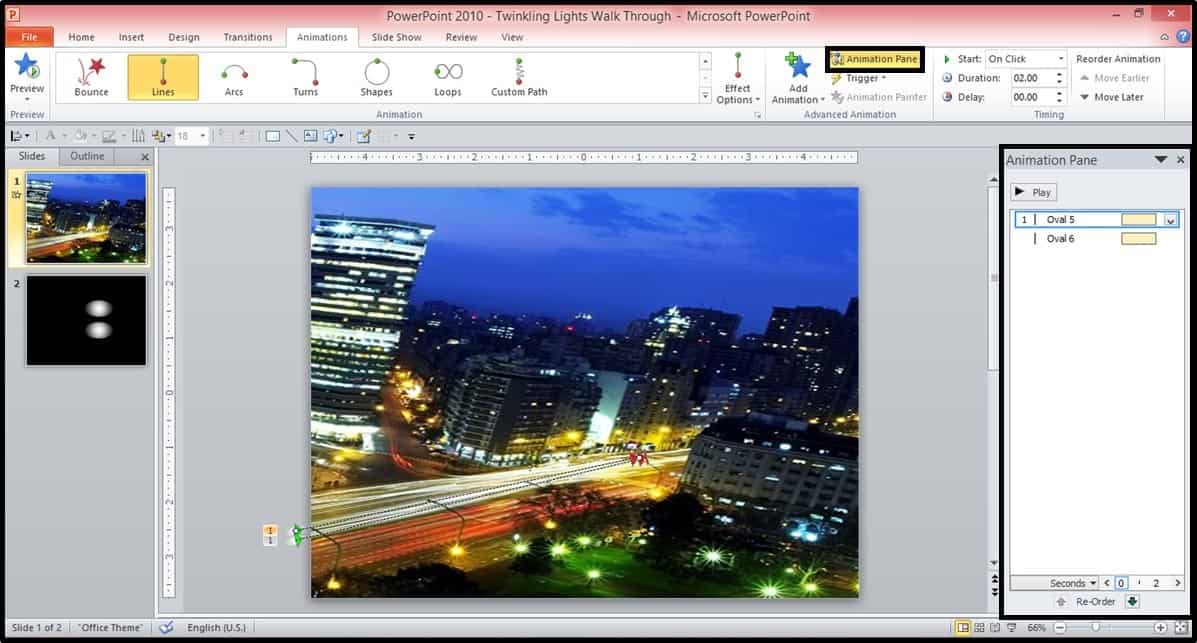
Task: Click the Preview star icon
Action: (x=27, y=68)
